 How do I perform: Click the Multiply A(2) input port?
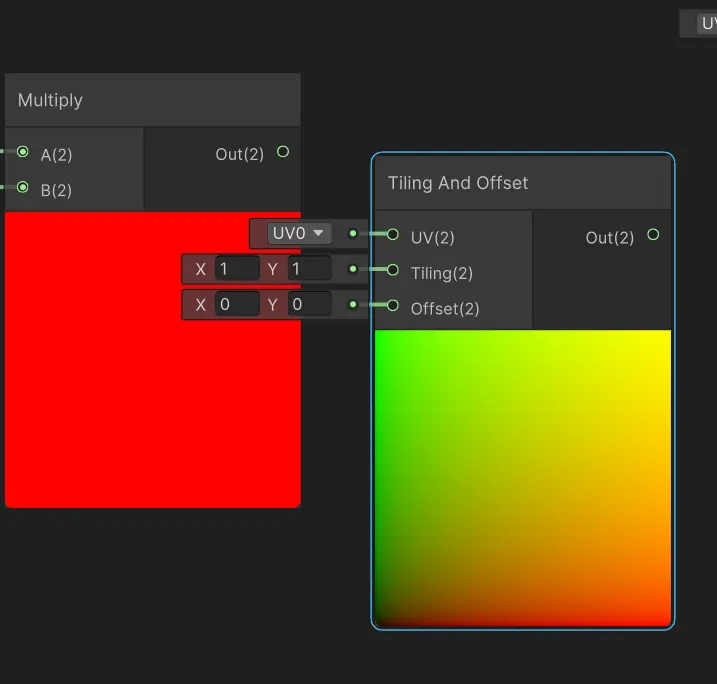coord(22,152)
